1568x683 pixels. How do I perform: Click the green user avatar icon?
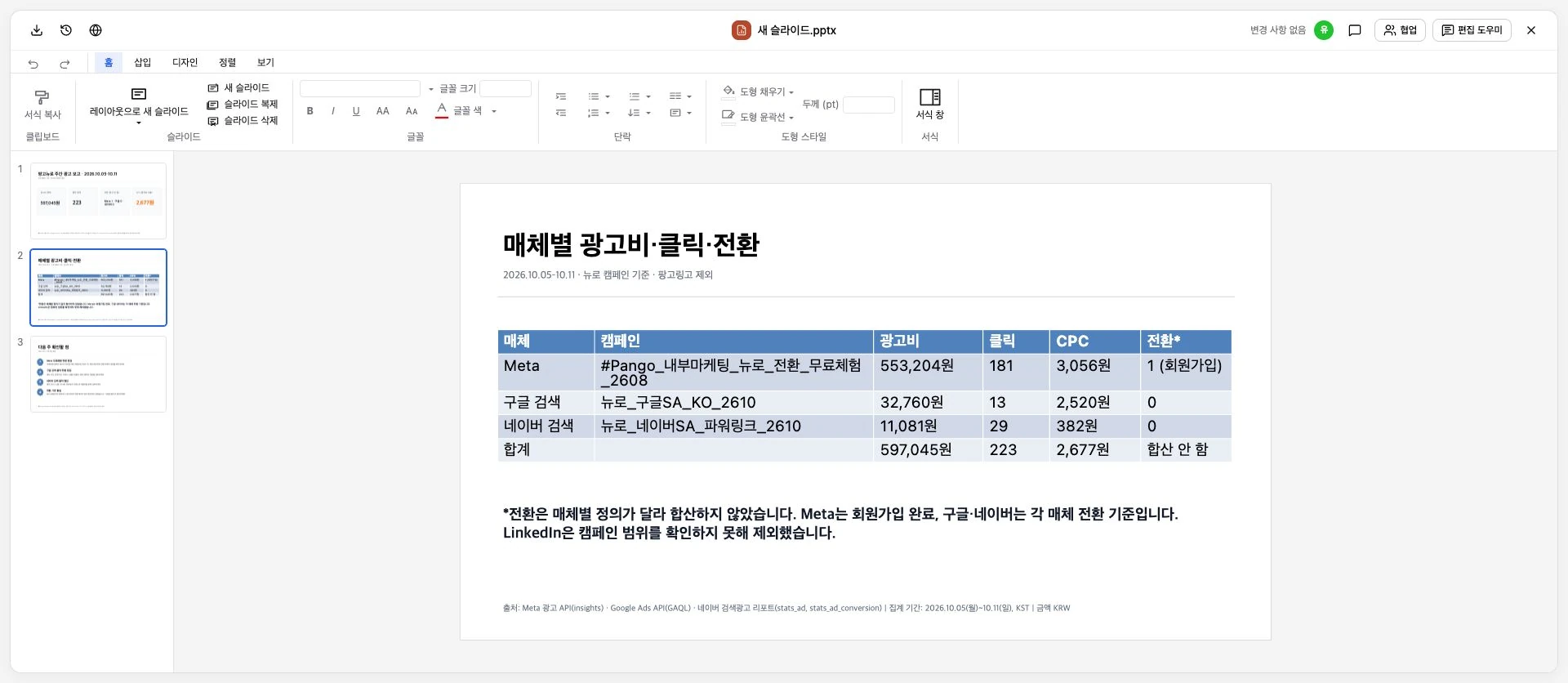(1324, 30)
